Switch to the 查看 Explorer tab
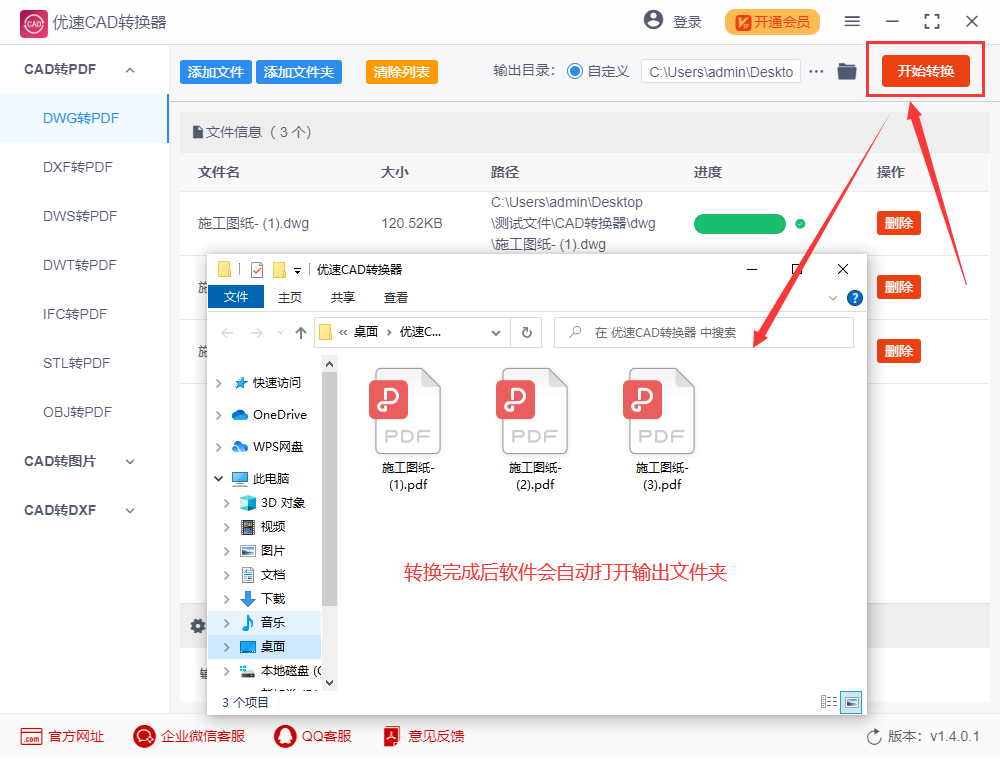 tap(395, 296)
